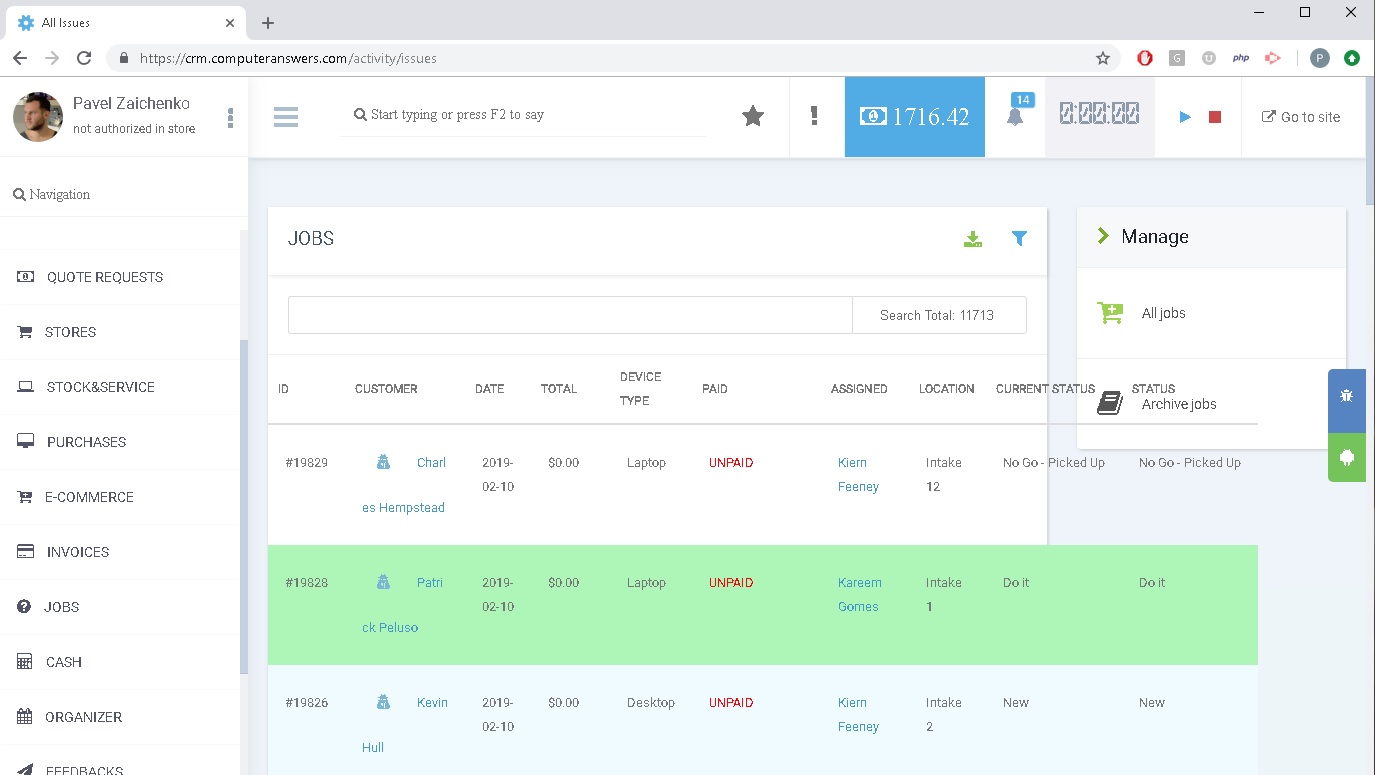Click the favorites star icon in top bar
1375x775 pixels.
pyautogui.click(x=753, y=117)
